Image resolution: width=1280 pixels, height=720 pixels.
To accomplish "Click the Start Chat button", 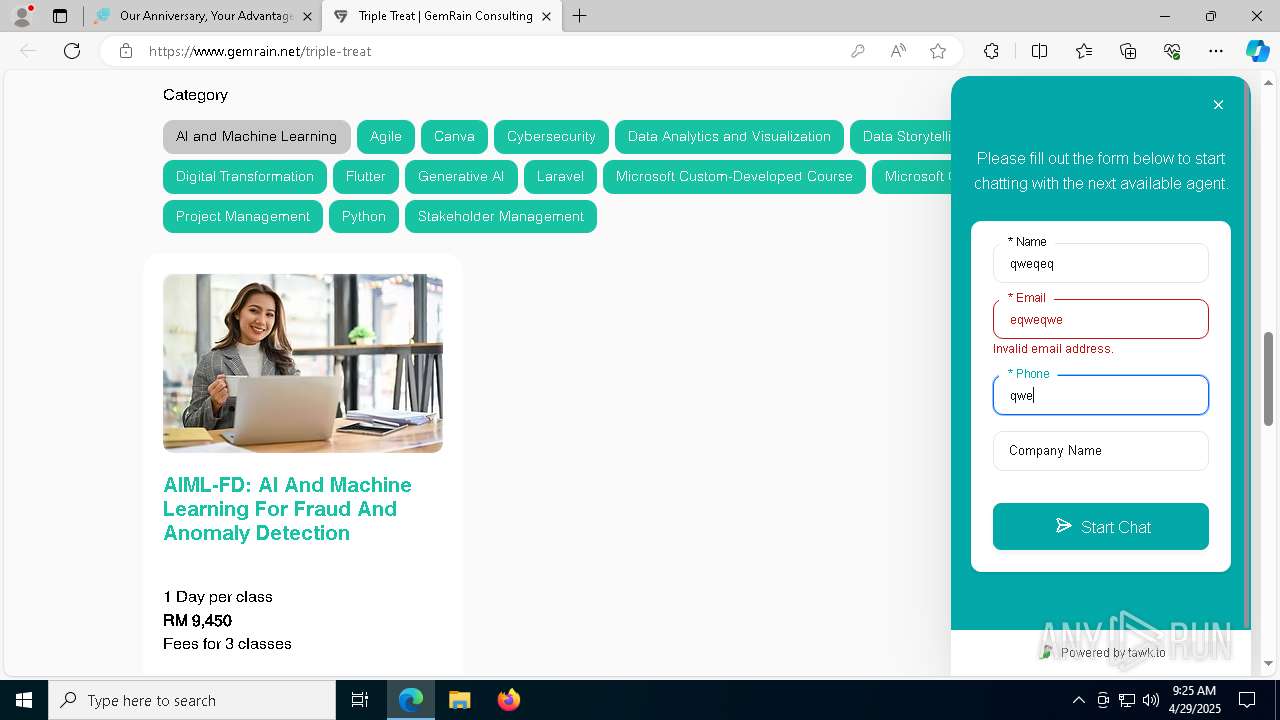I will (x=1101, y=527).
